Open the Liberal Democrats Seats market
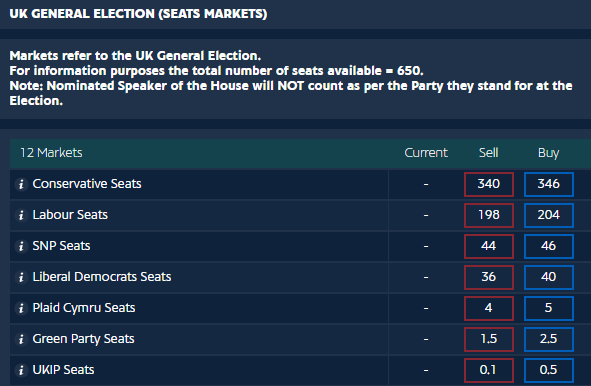Image resolution: width=591 pixels, height=386 pixels. click(102, 277)
